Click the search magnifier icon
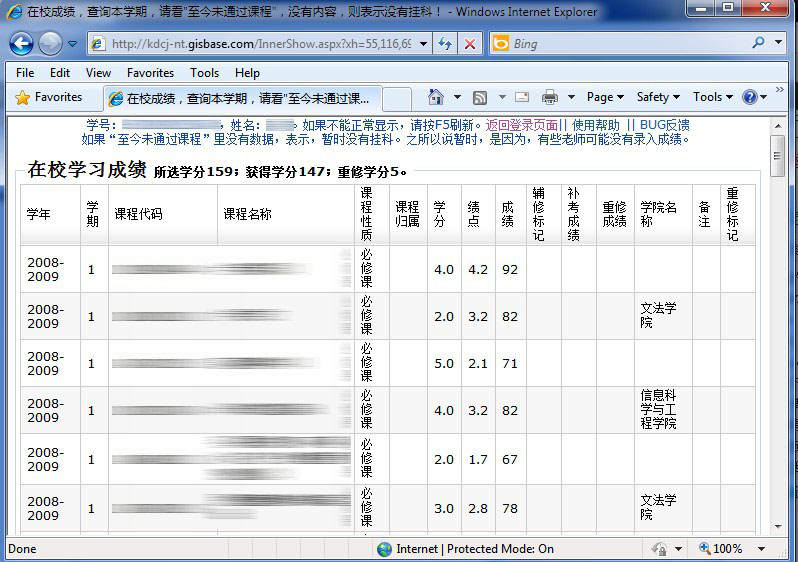 tap(758, 44)
